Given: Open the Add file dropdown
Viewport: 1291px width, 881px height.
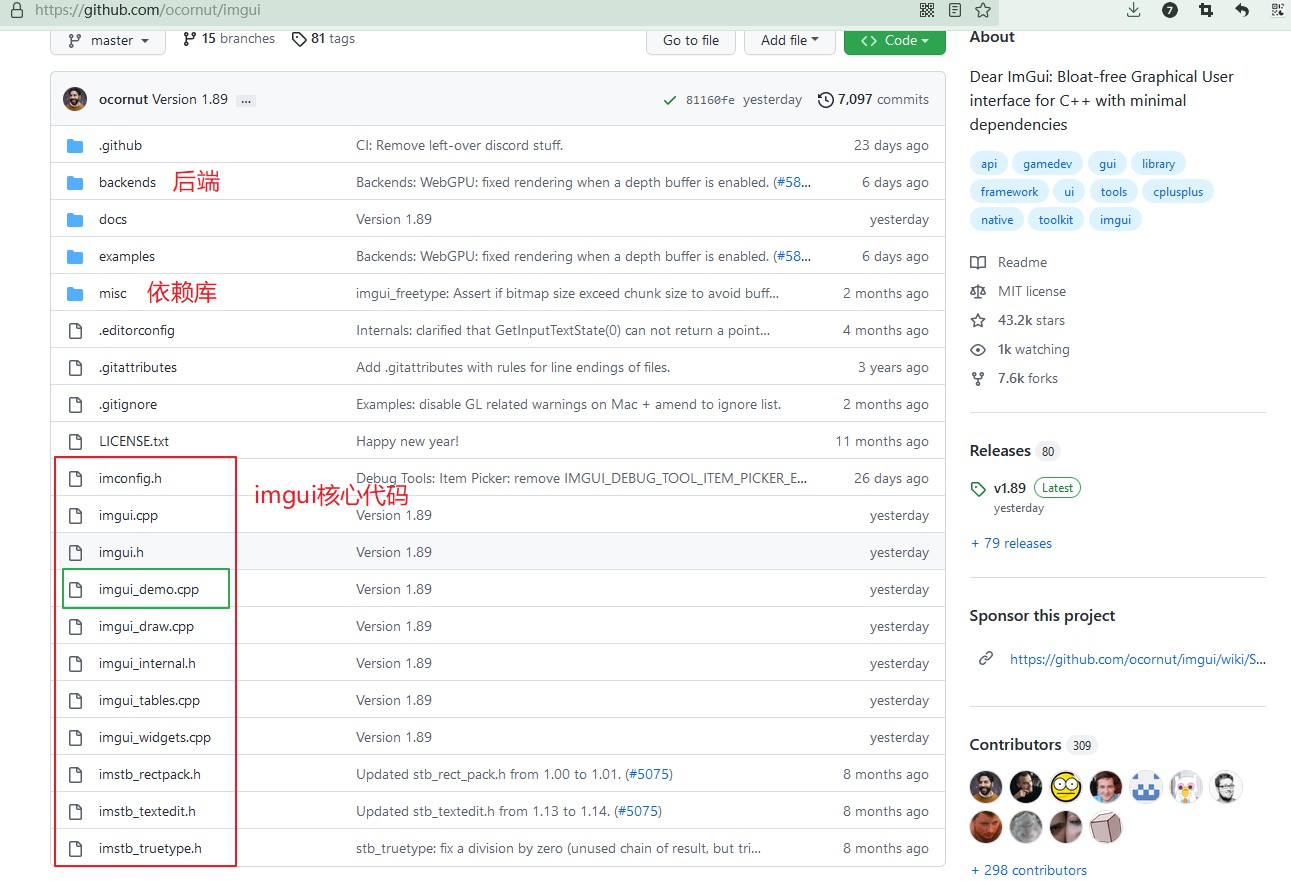Looking at the screenshot, I should coord(790,40).
